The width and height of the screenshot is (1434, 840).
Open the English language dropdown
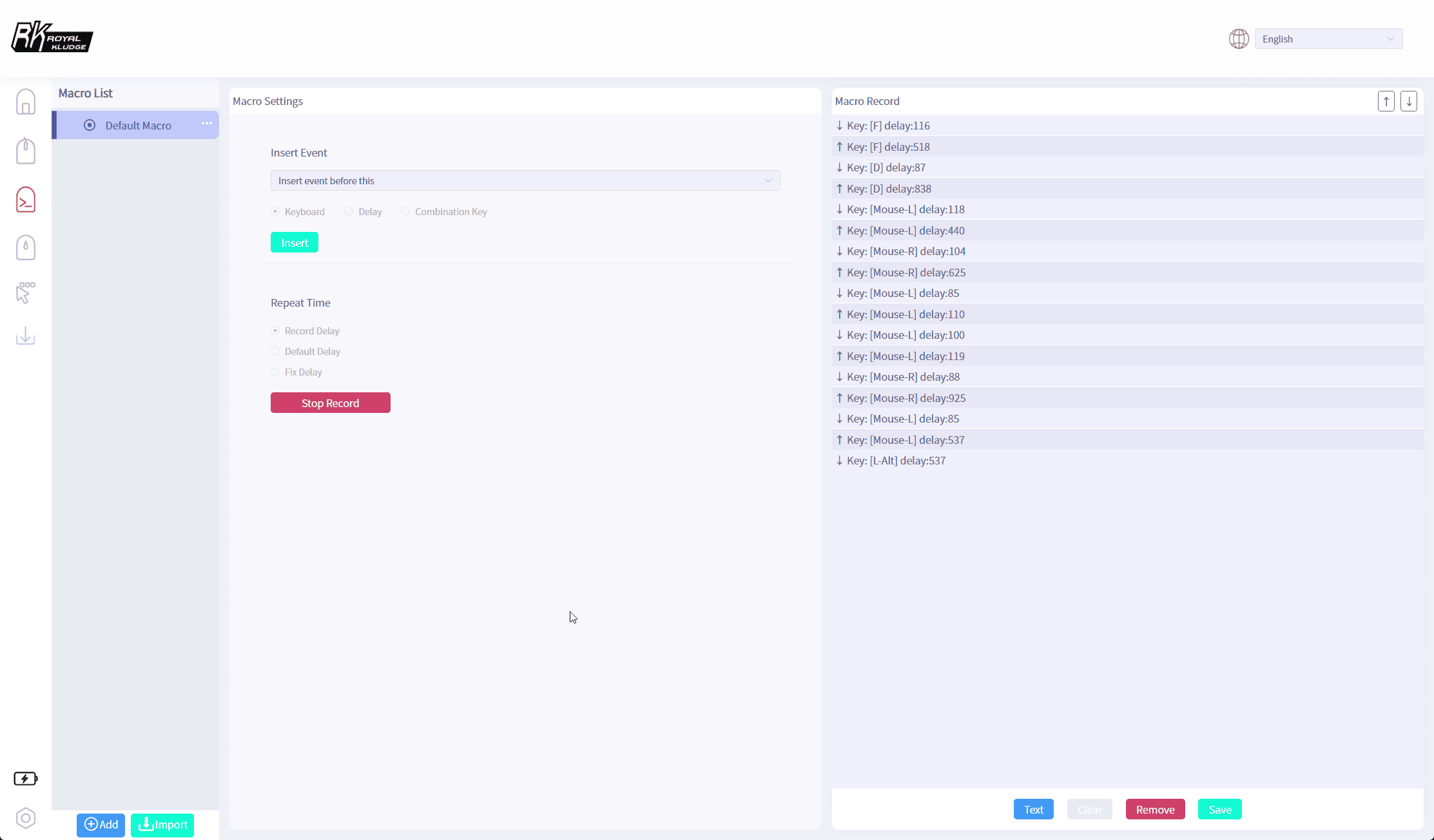click(x=1328, y=39)
